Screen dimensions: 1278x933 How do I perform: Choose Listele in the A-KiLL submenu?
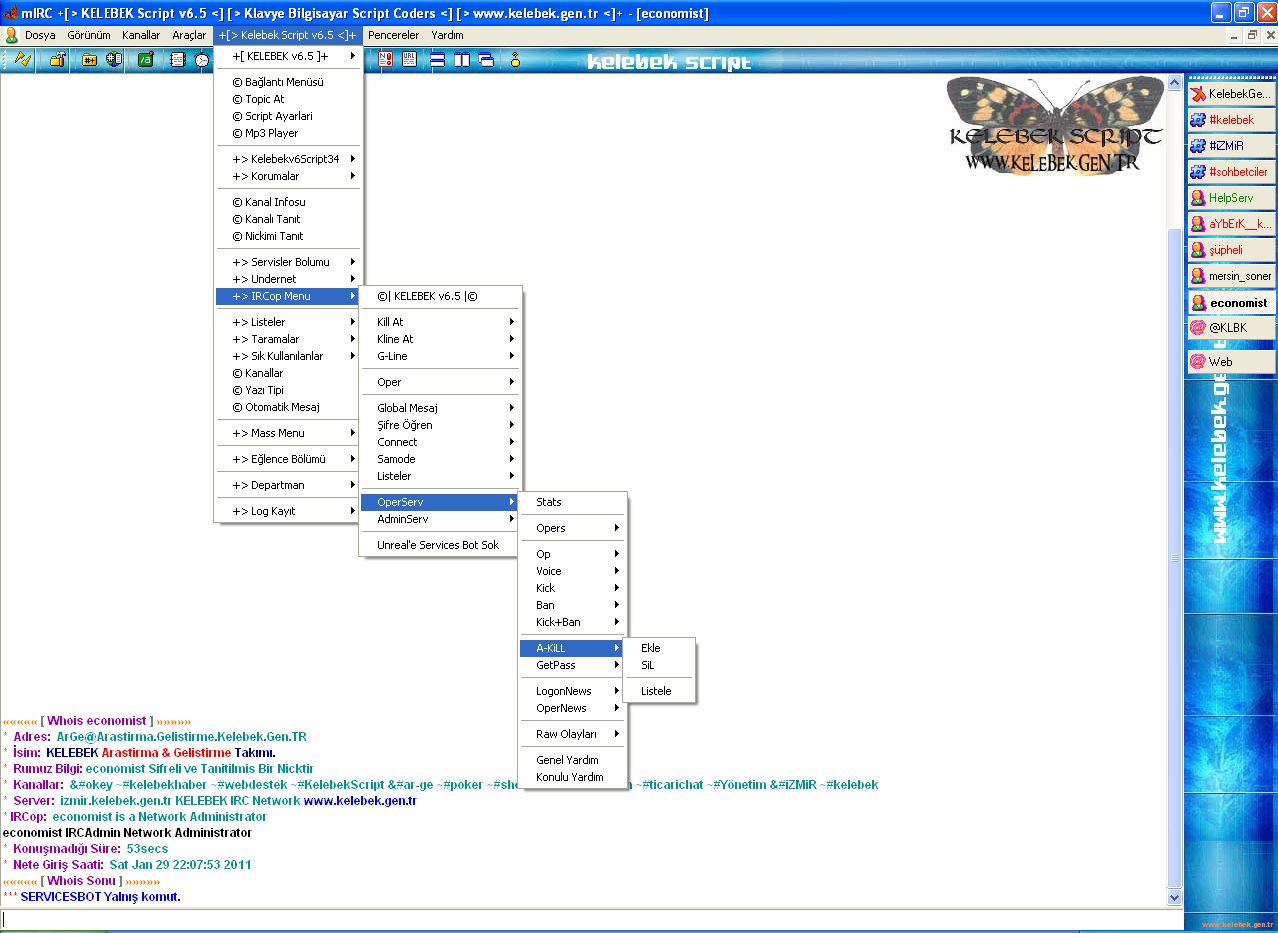659,691
